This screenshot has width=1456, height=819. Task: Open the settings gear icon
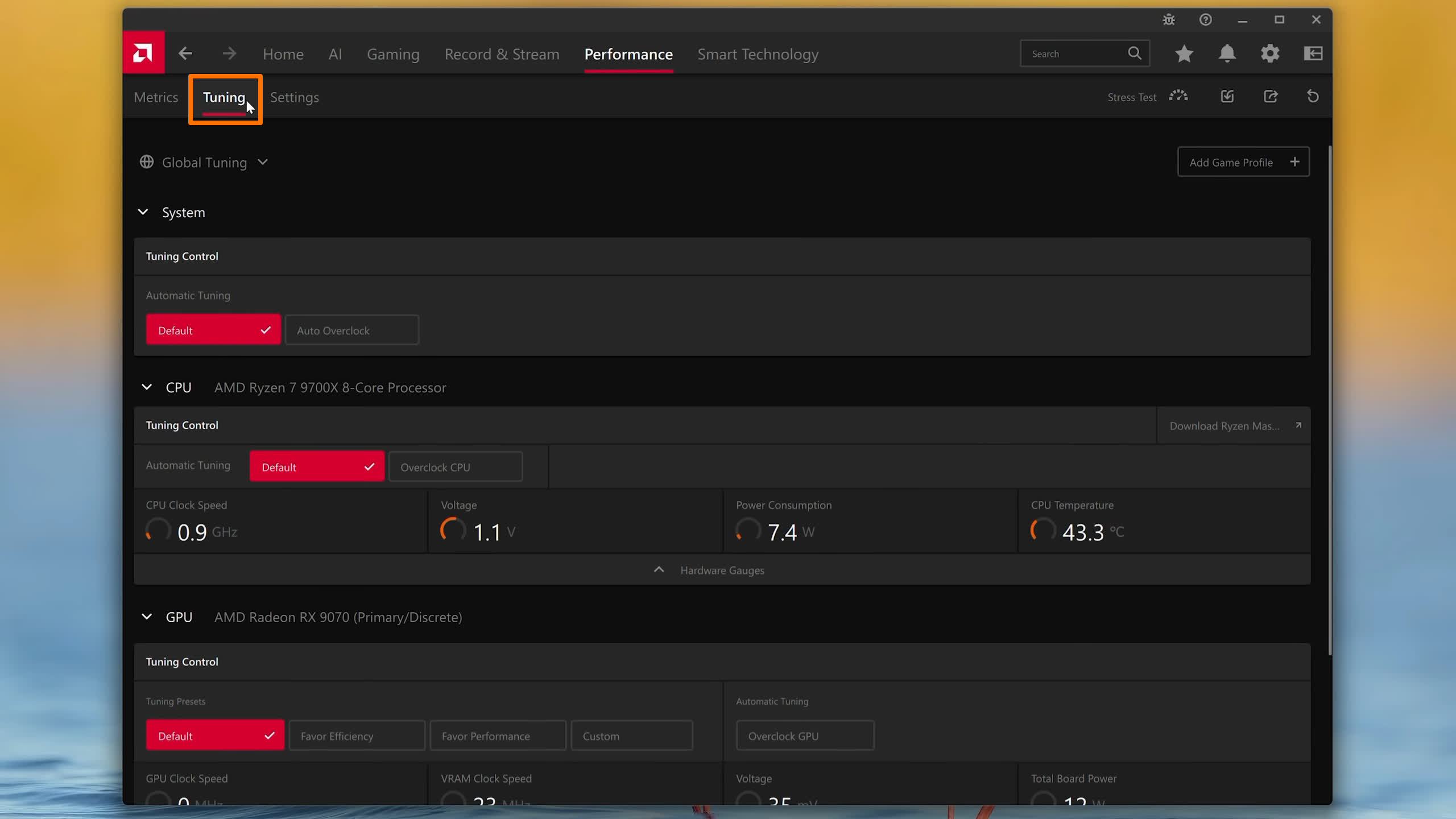pos(1270,53)
